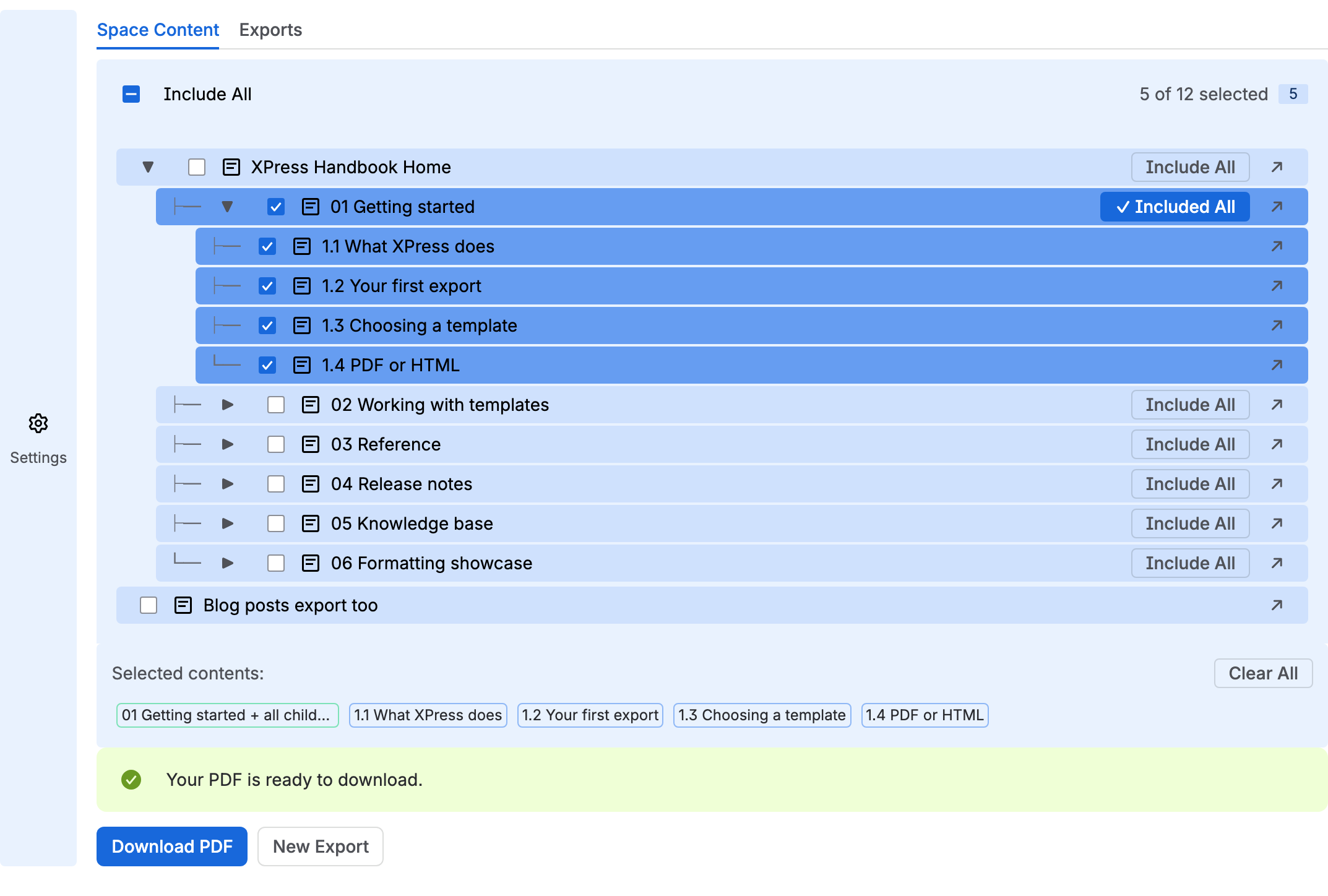Open 03 Reference external link arrow
The image size is (1328, 896).
[1277, 444]
